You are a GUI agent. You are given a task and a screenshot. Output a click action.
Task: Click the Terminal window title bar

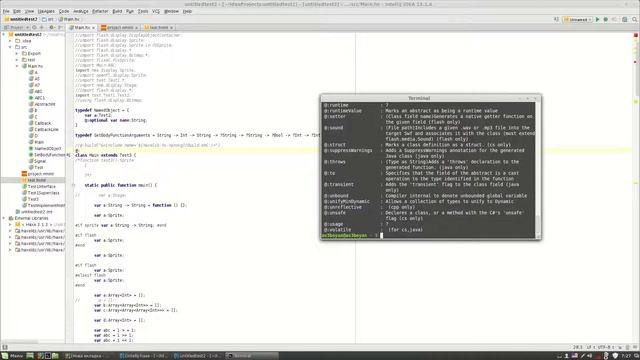(x=419, y=98)
